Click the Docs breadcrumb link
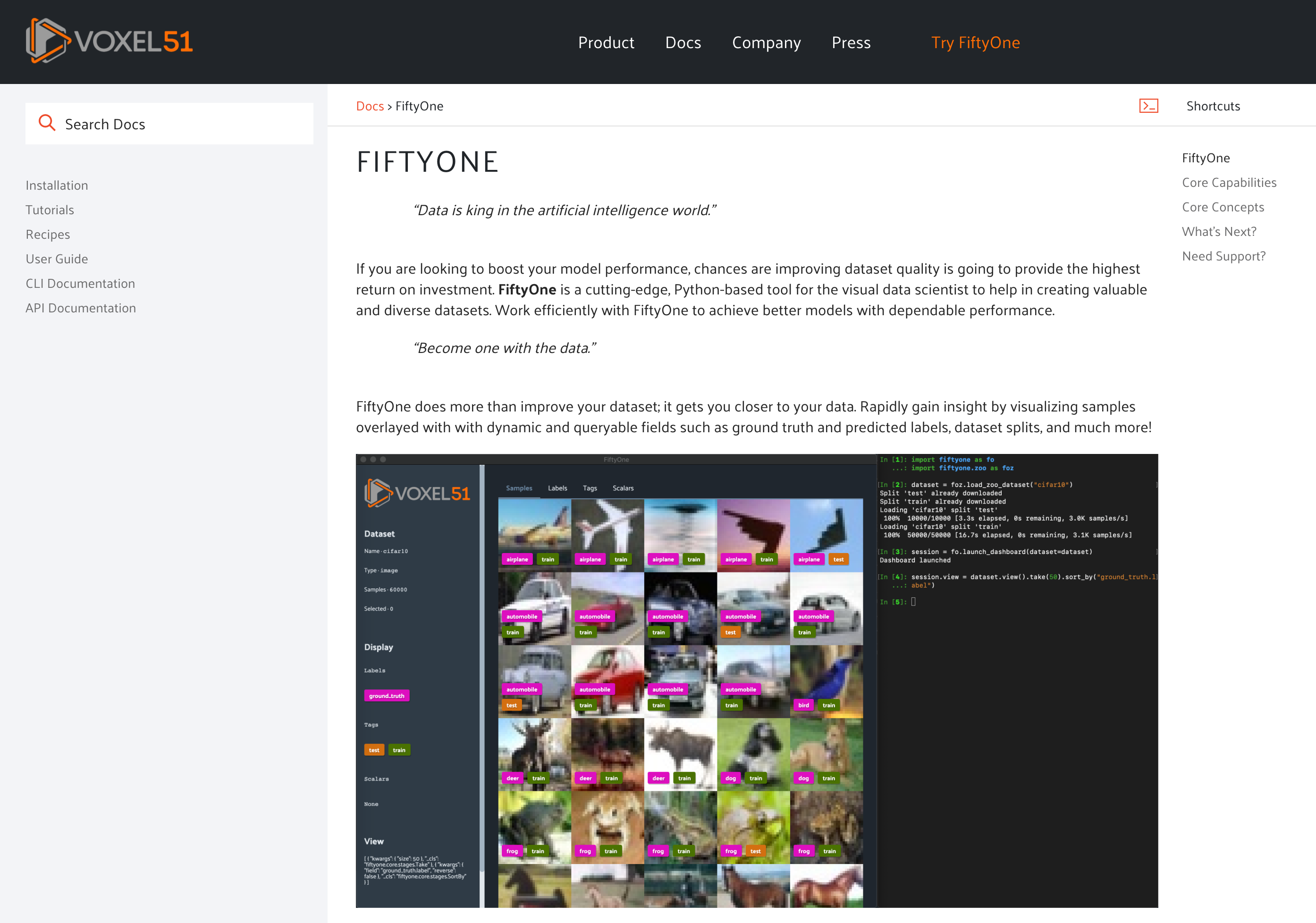This screenshot has width=1316, height=923. [x=370, y=105]
